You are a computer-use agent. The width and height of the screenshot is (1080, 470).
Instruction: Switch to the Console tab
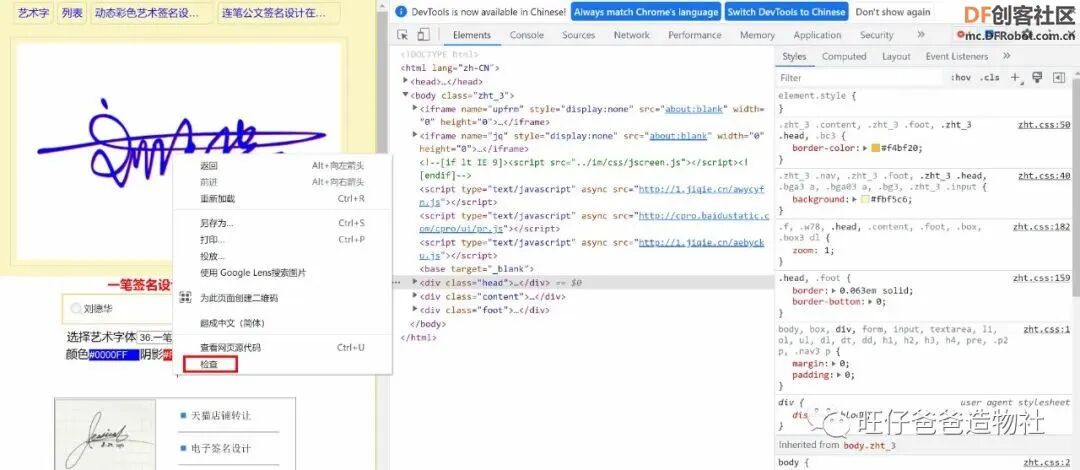[526, 35]
